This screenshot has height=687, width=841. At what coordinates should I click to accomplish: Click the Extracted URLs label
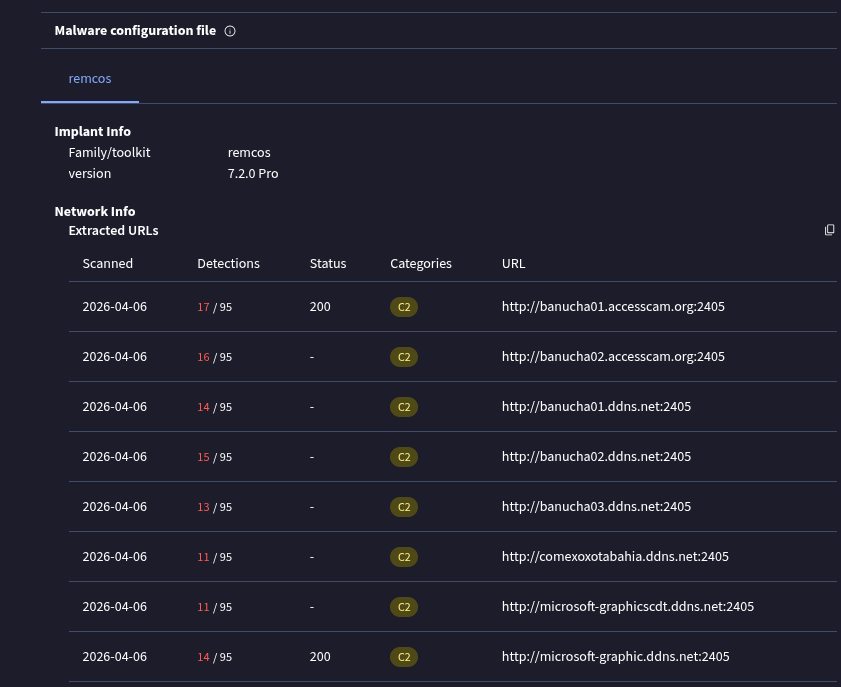114,231
